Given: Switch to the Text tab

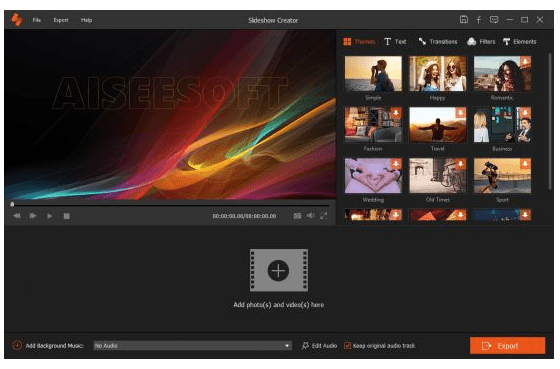Looking at the screenshot, I should [x=396, y=41].
